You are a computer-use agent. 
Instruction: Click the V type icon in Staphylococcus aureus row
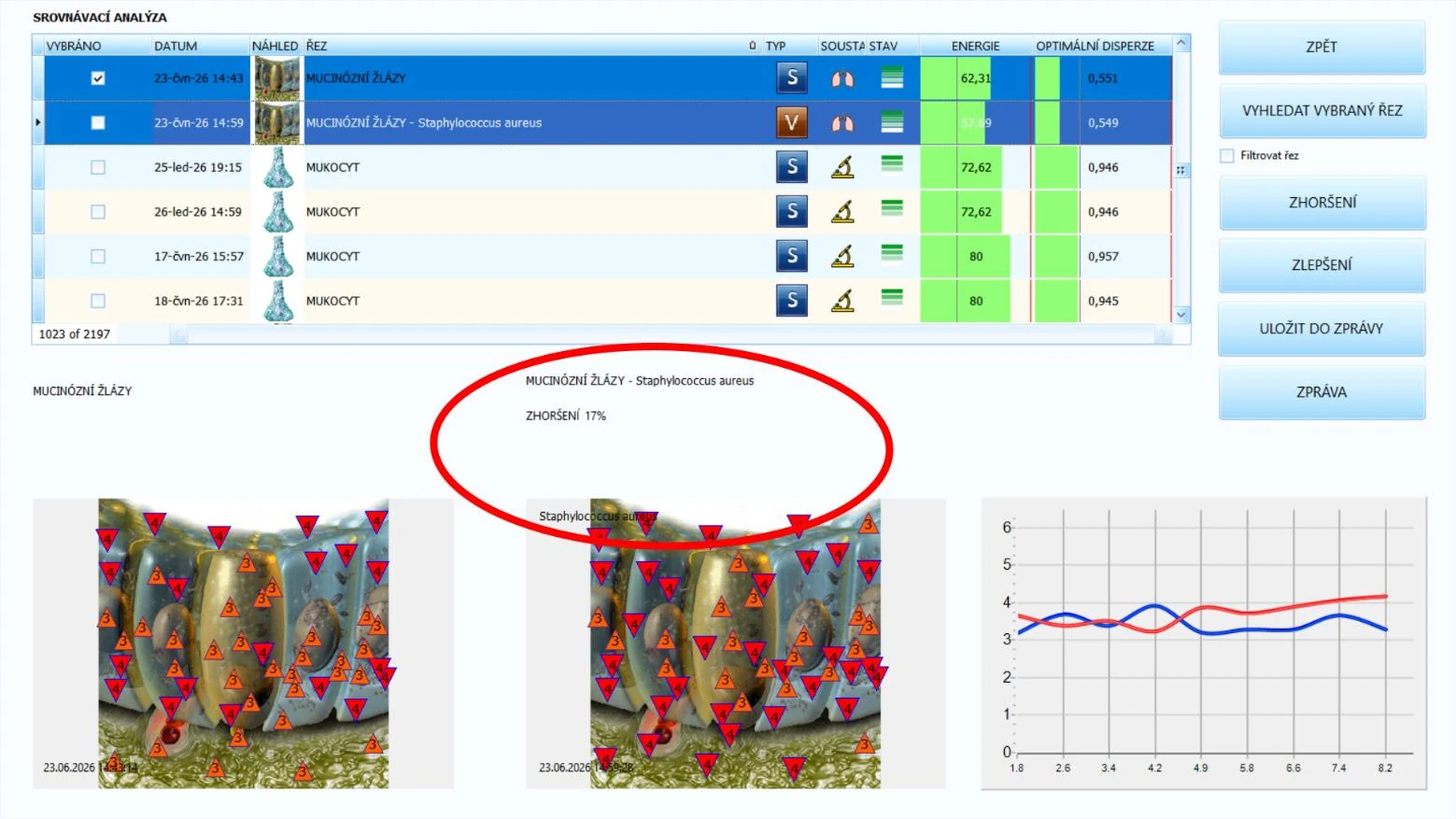click(x=792, y=122)
